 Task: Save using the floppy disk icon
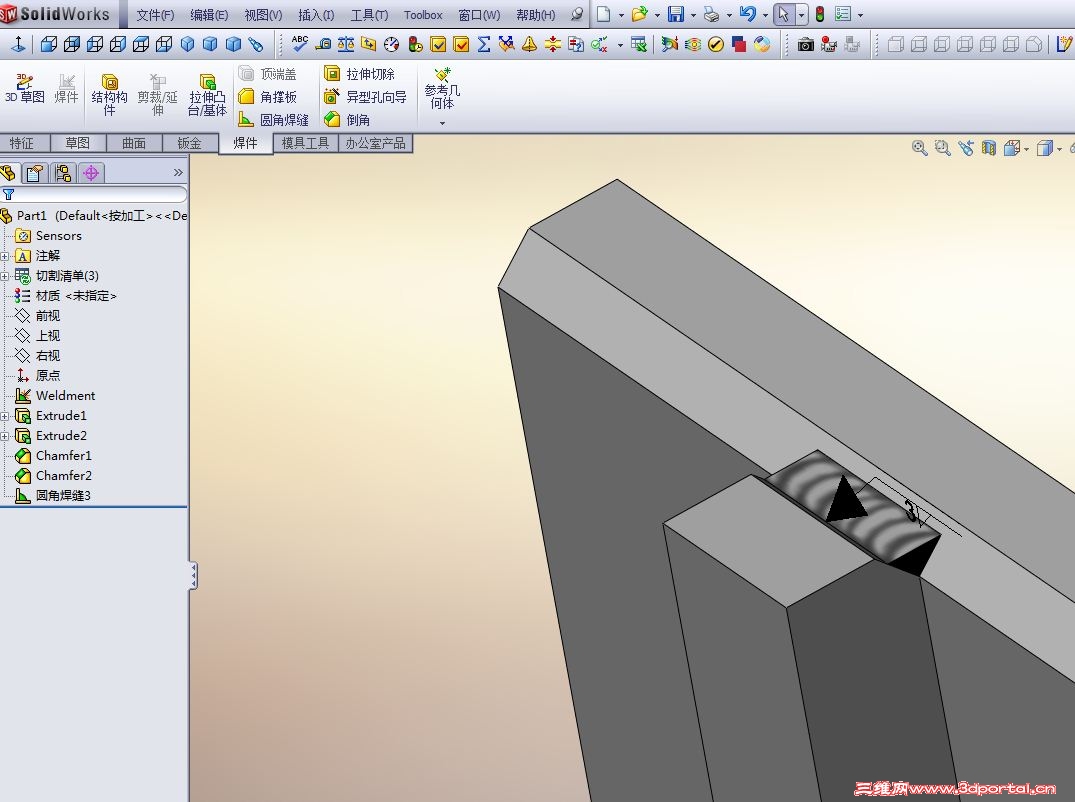click(676, 14)
